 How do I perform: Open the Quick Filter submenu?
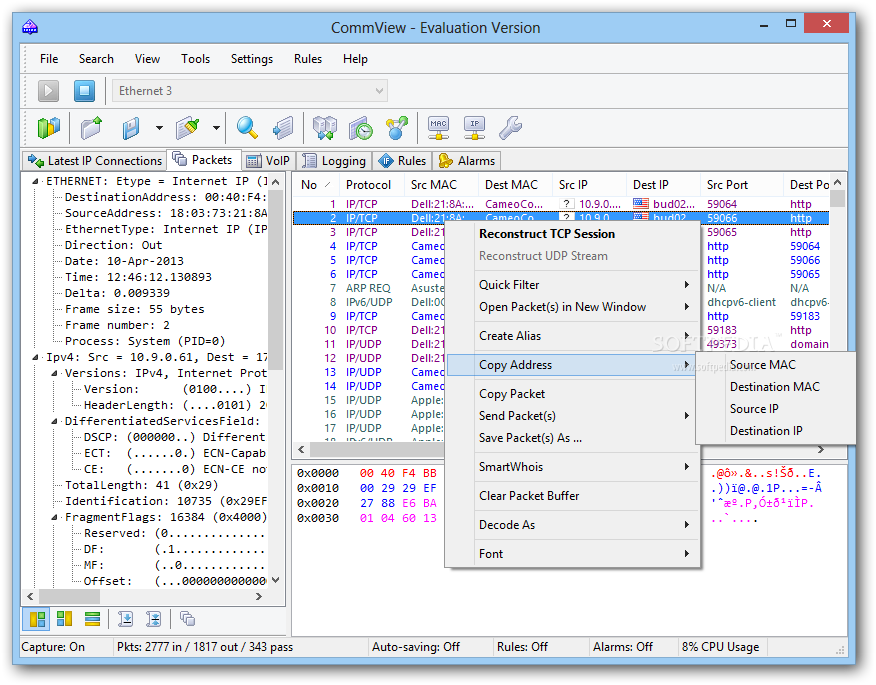click(x=573, y=285)
